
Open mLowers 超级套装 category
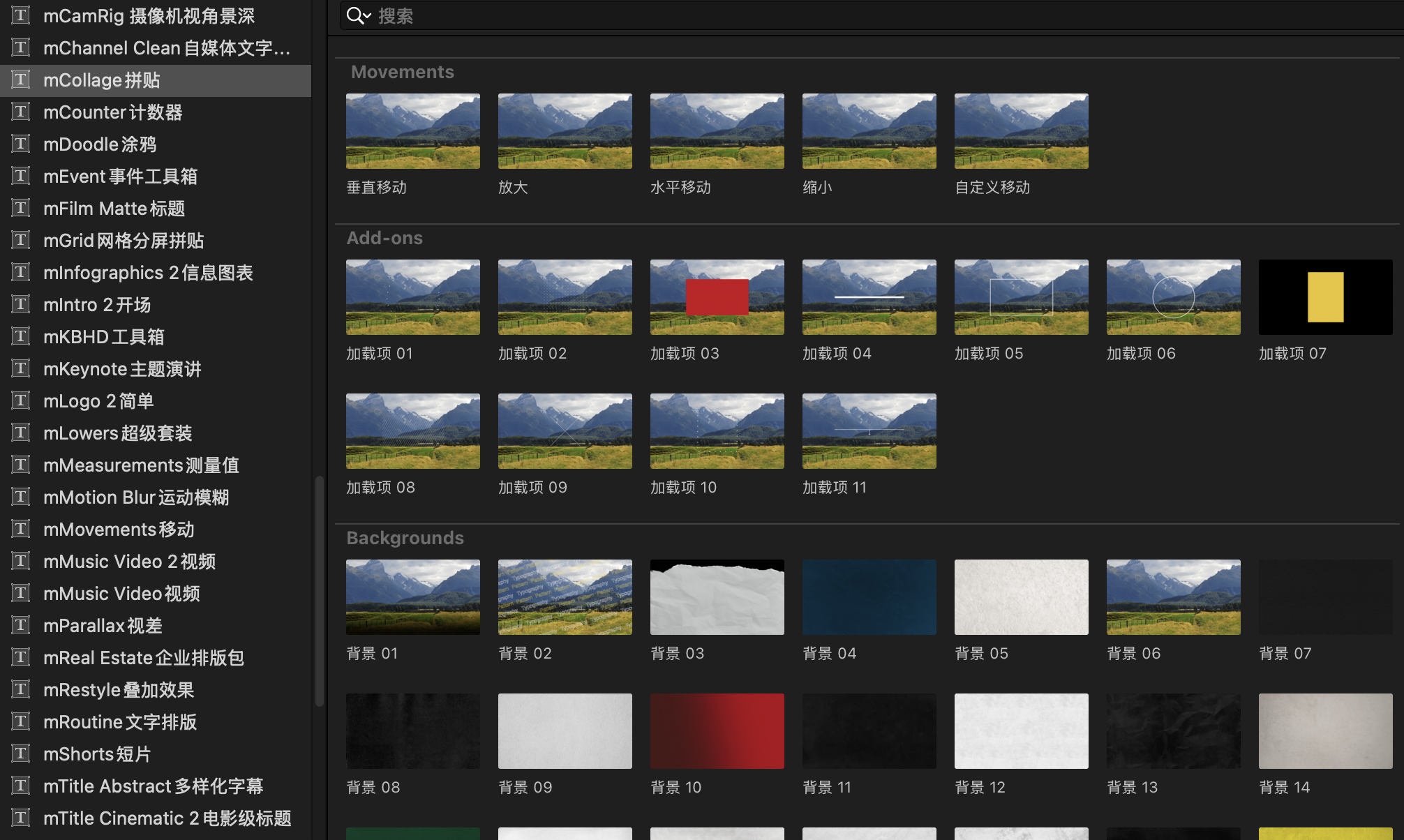156,433
